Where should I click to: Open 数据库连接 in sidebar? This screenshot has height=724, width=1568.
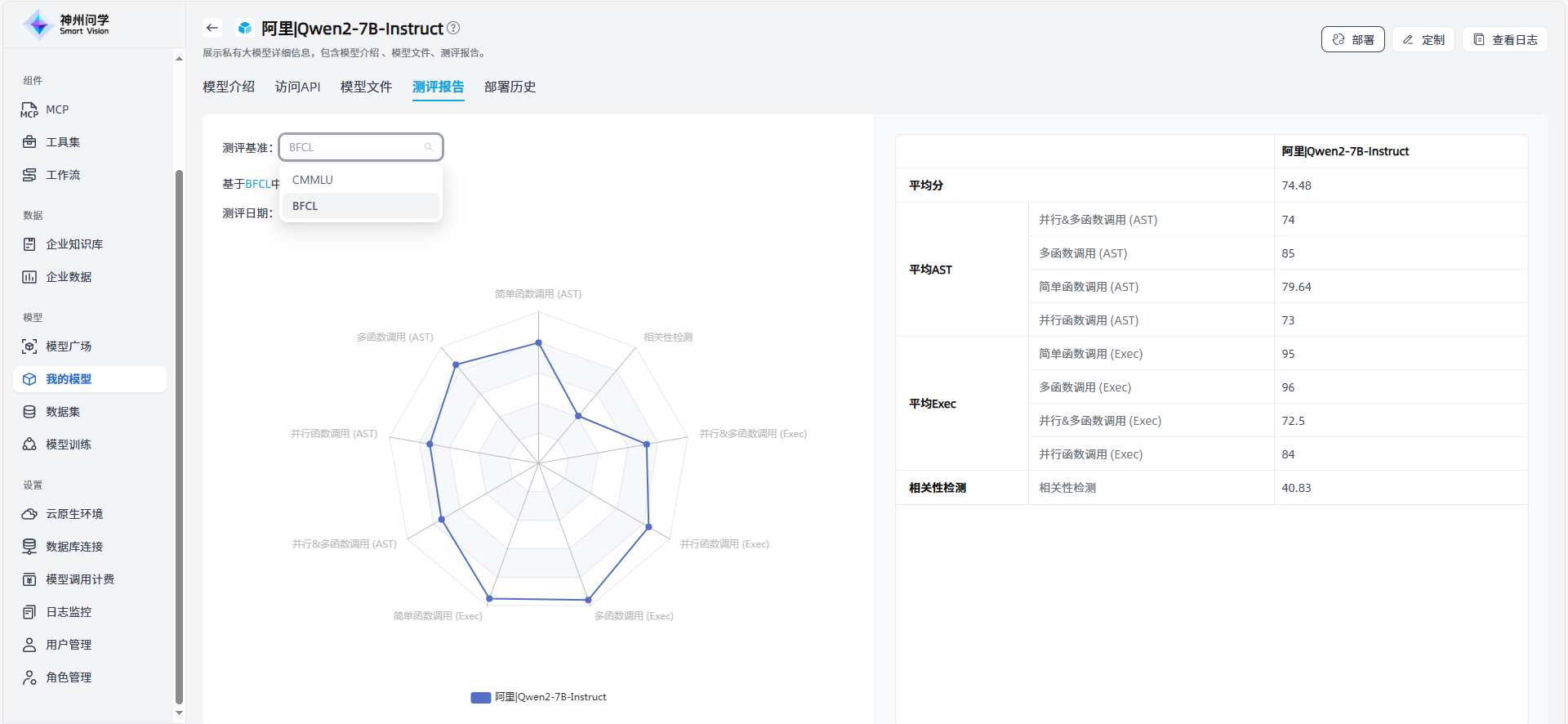(73, 547)
